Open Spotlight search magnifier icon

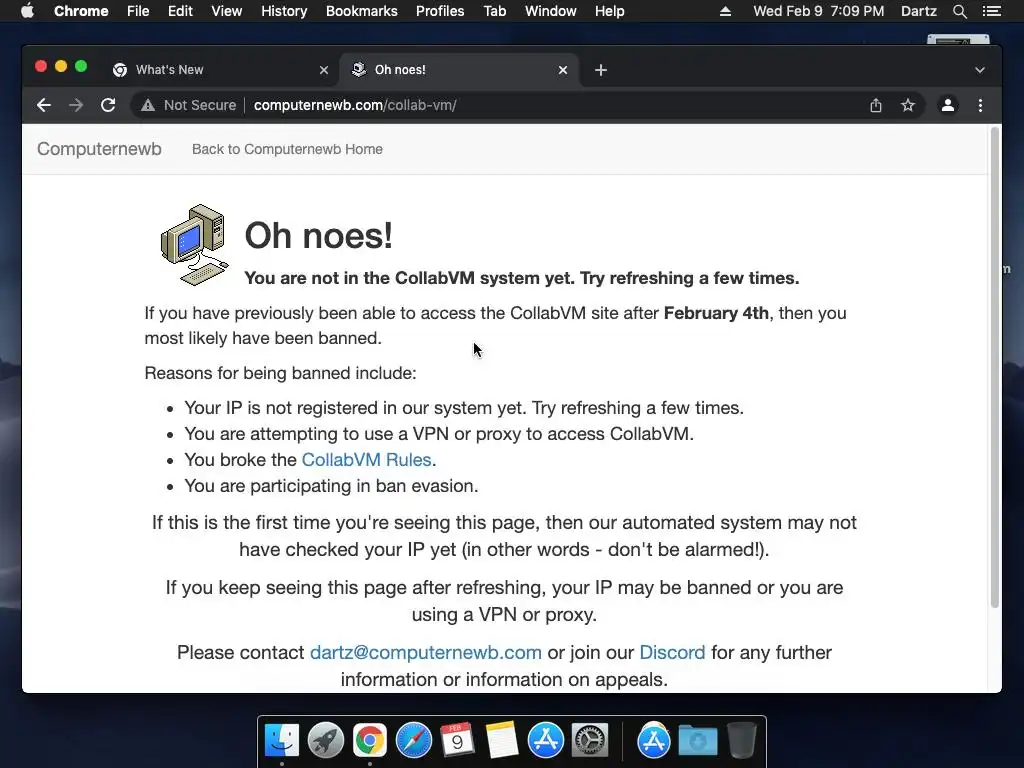coord(959,11)
